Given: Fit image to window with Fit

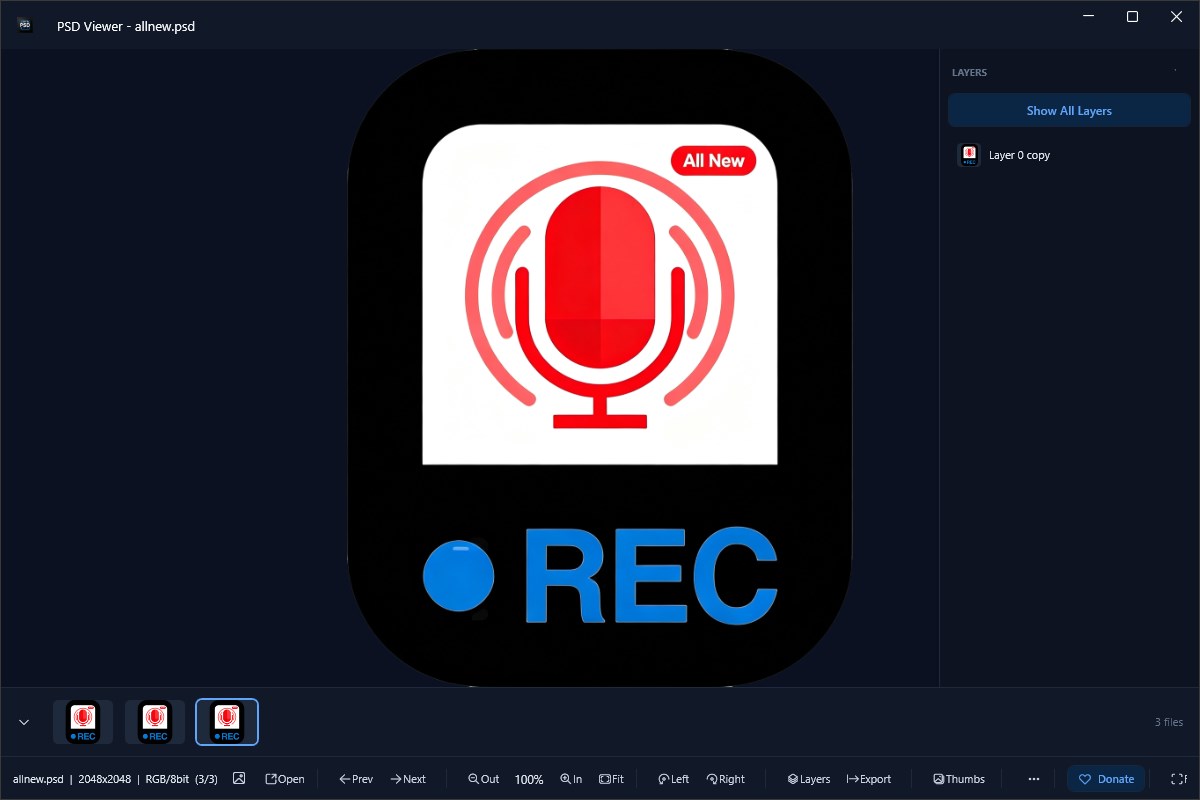Looking at the screenshot, I should pos(611,779).
